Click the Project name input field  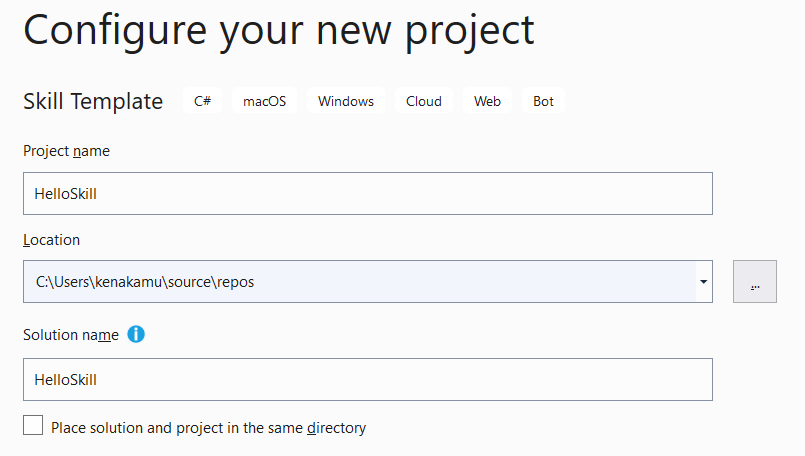coord(367,194)
